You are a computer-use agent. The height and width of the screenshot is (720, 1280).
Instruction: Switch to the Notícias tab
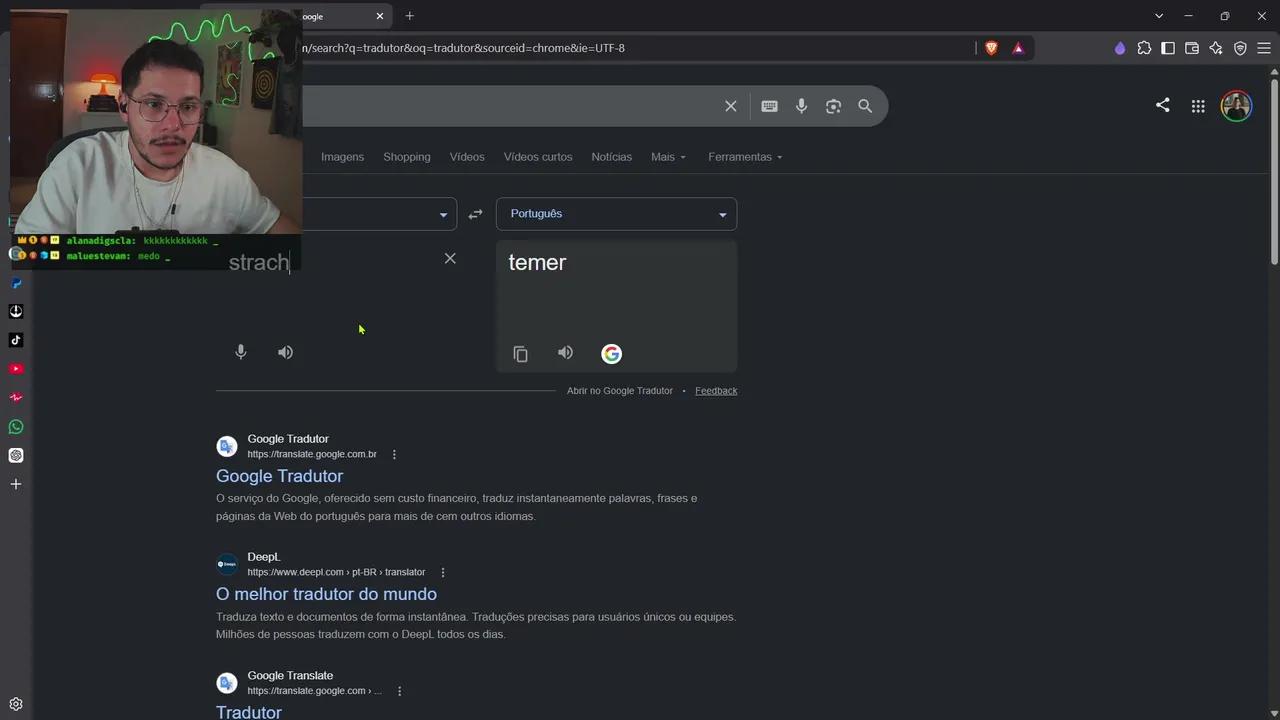tap(611, 157)
